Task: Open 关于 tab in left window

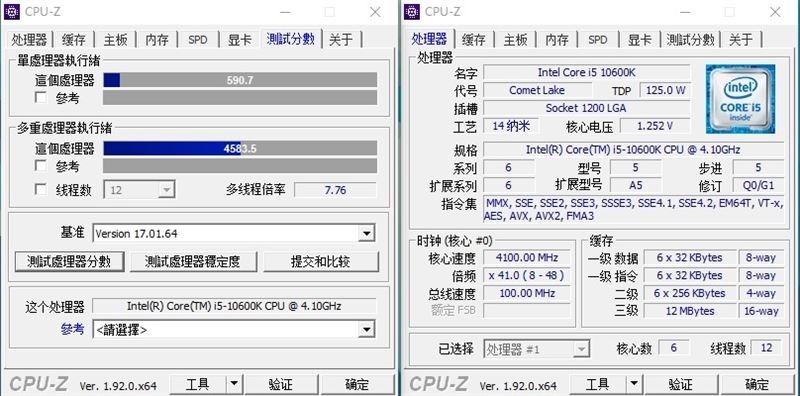Action: 341,40
